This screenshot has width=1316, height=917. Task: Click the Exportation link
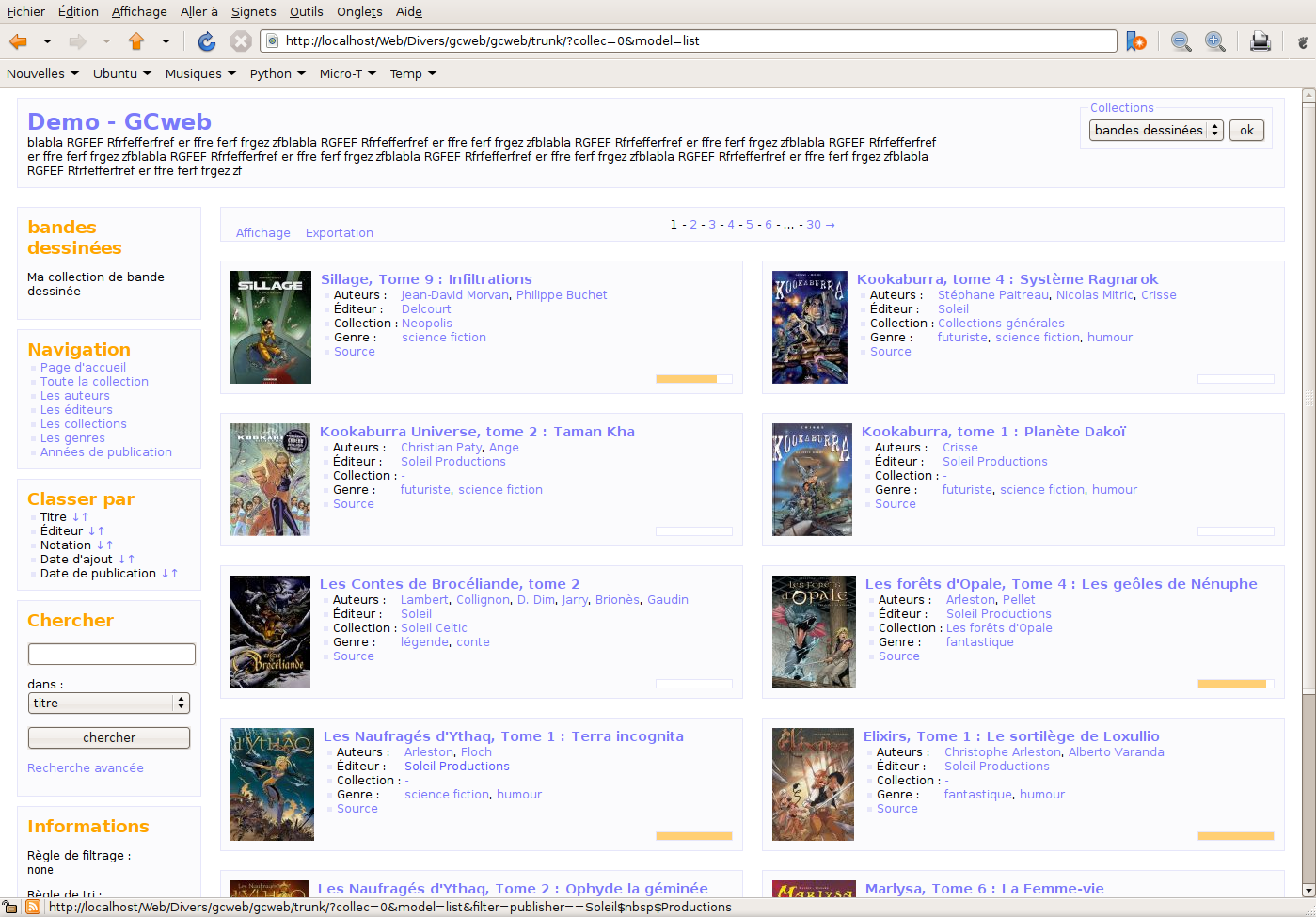340,233
